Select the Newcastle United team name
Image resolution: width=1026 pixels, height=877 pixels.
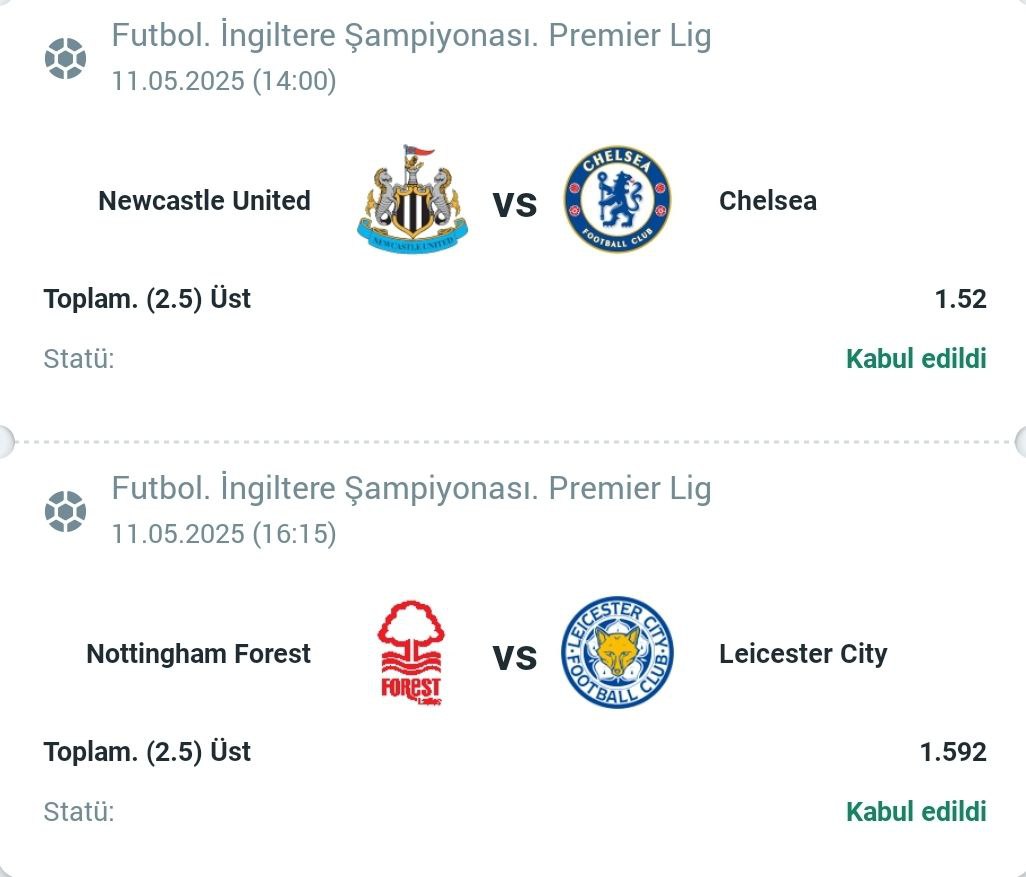click(x=204, y=201)
